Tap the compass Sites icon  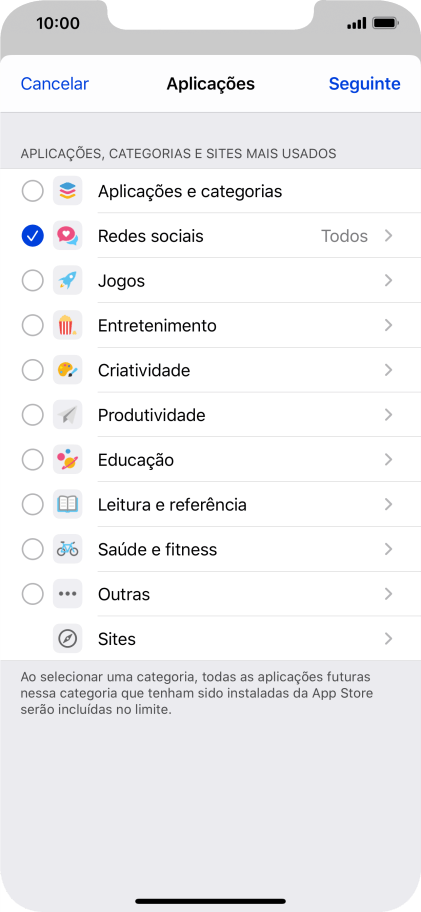(67, 639)
